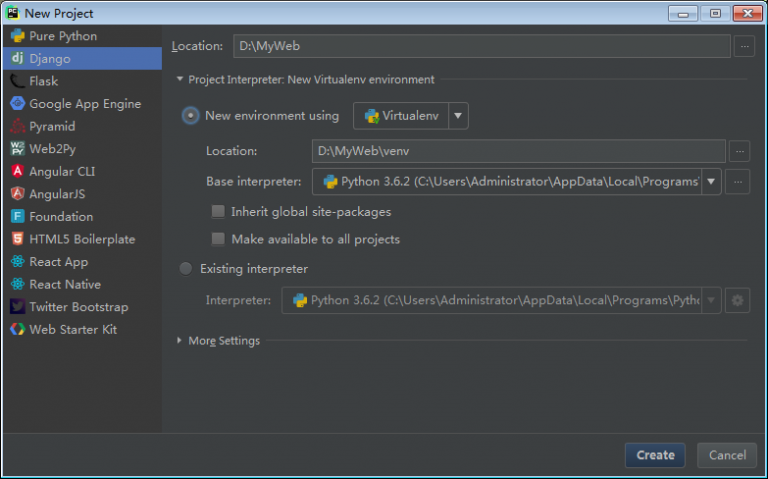The height and width of the screenshot is (479, 768).
Task: Select Pure Python in project list
Action: (x=63, y=36)
